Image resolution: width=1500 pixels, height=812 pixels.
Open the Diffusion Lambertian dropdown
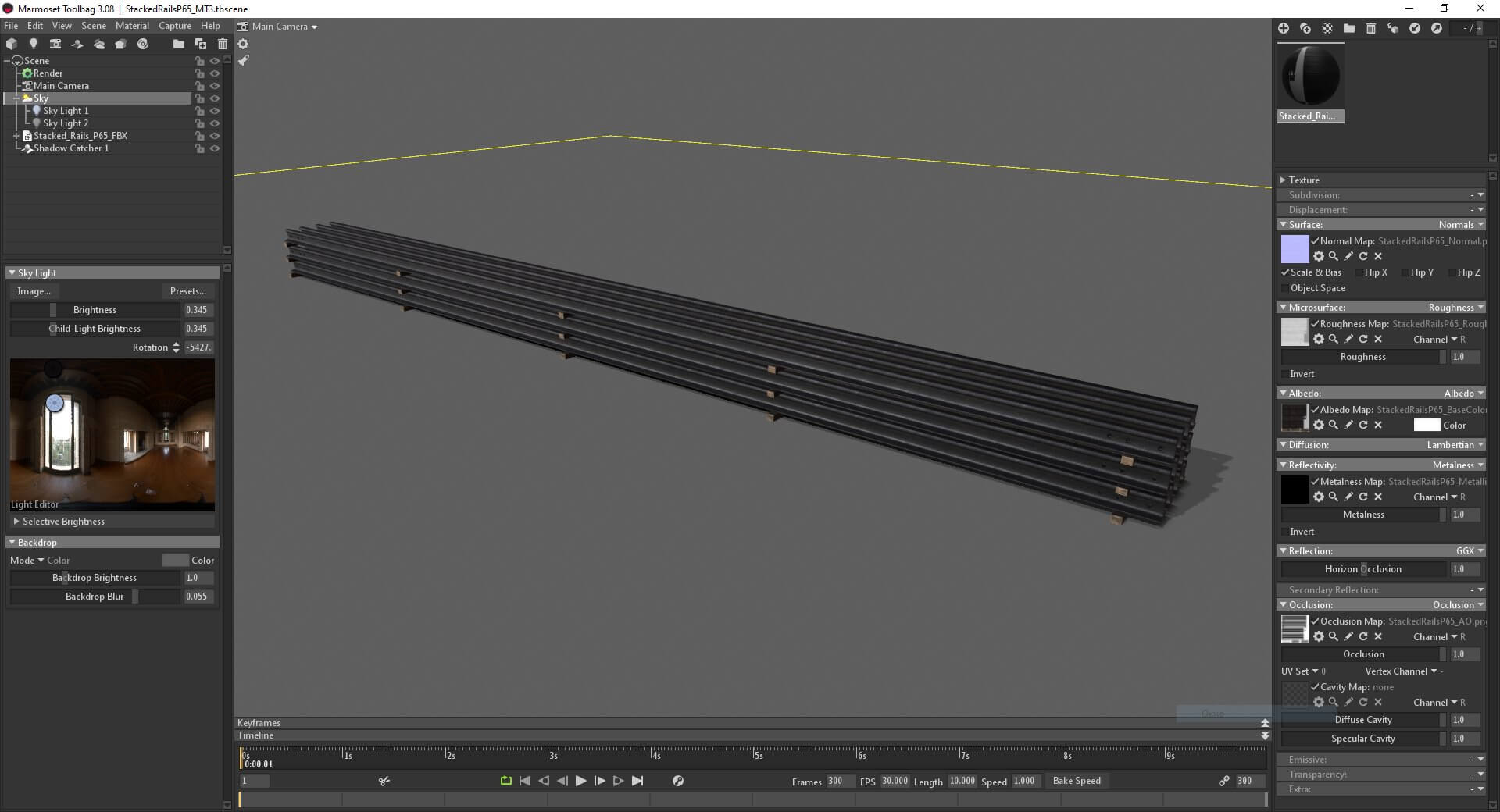tap(1455, 445)
